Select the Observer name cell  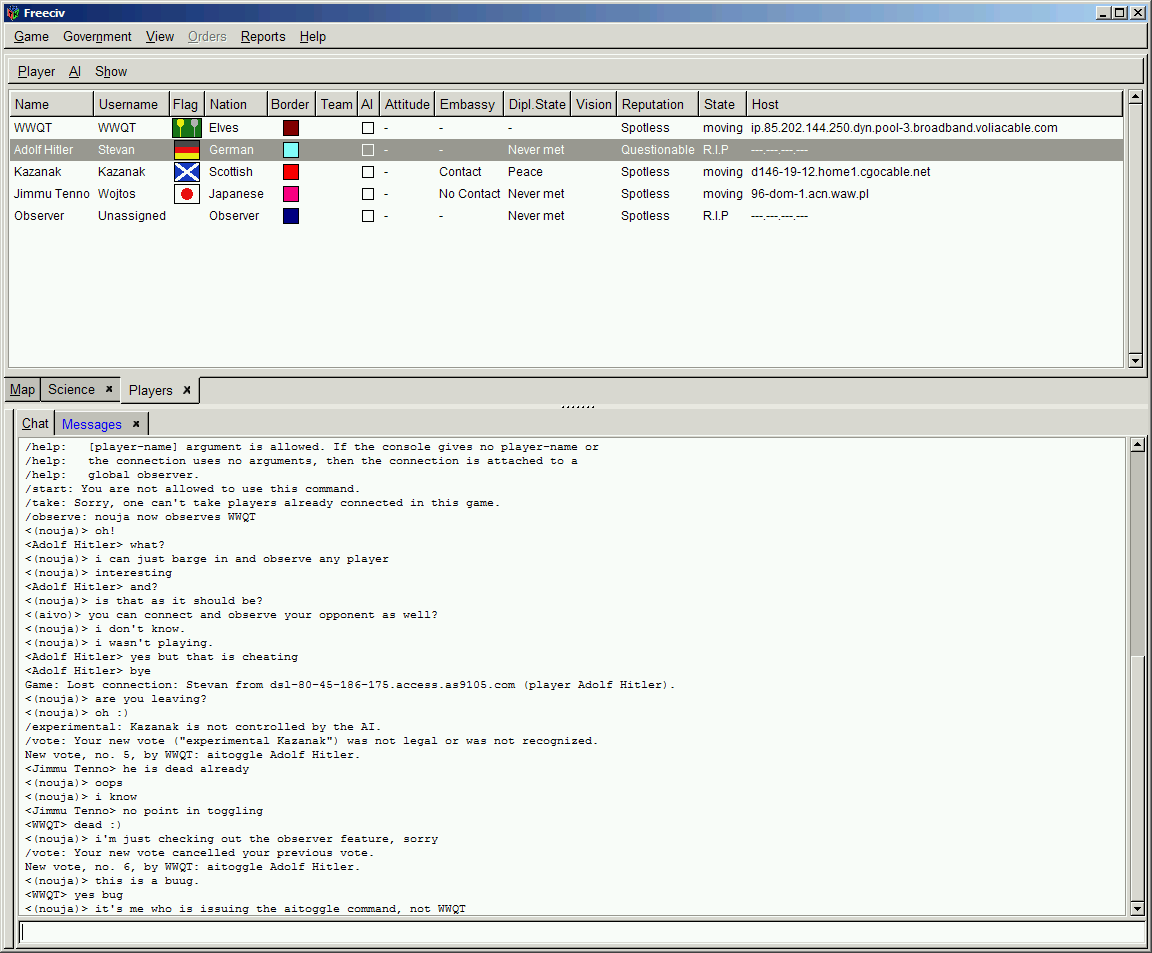point(39,216)
